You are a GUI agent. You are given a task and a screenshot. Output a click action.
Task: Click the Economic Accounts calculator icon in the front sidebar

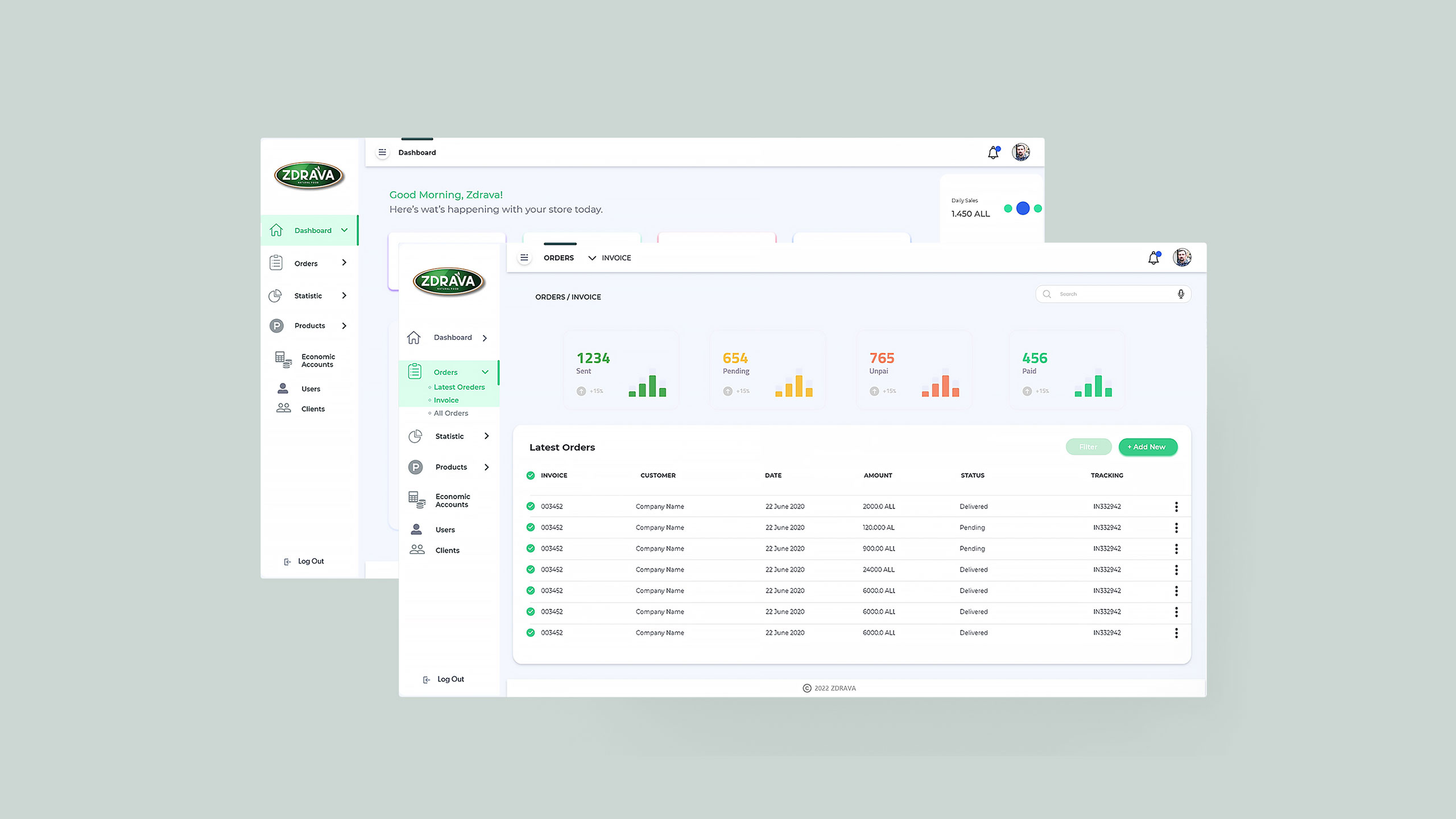pyautogui.click(x=417, y=500)
